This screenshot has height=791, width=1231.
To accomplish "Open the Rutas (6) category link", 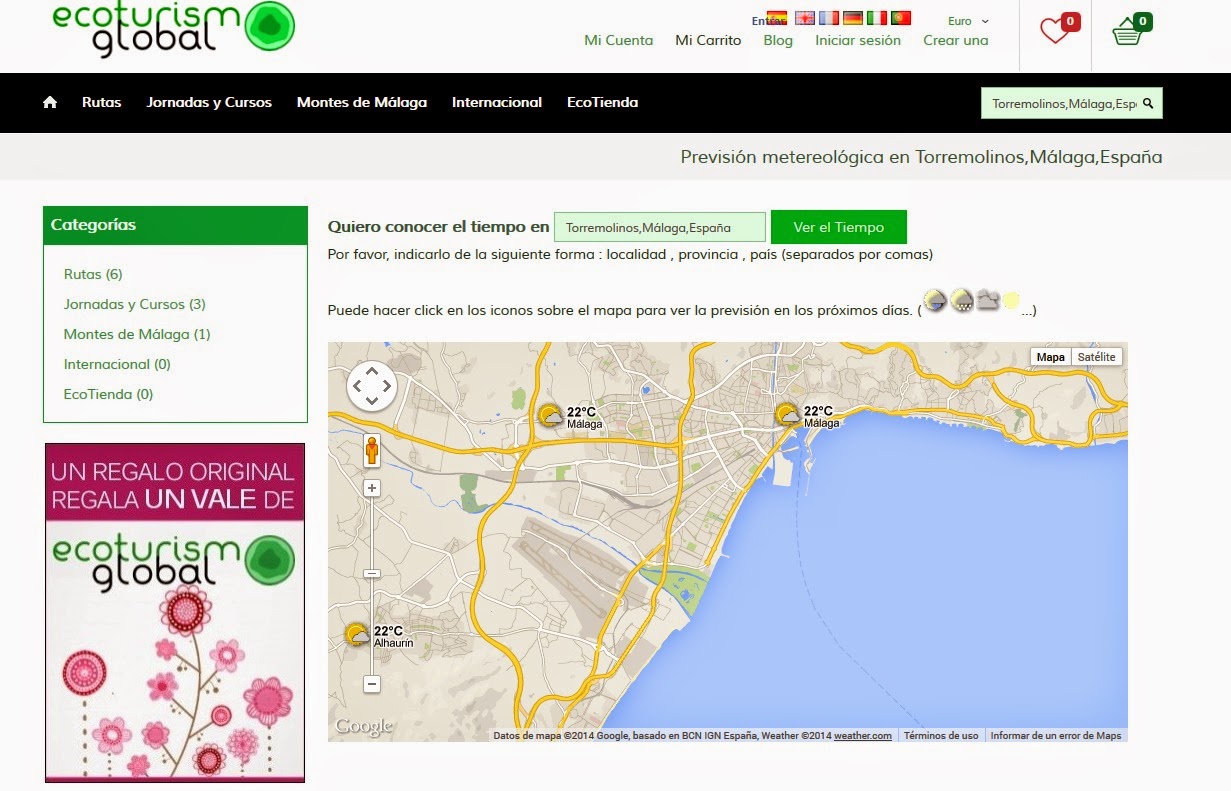I will 93,273.
